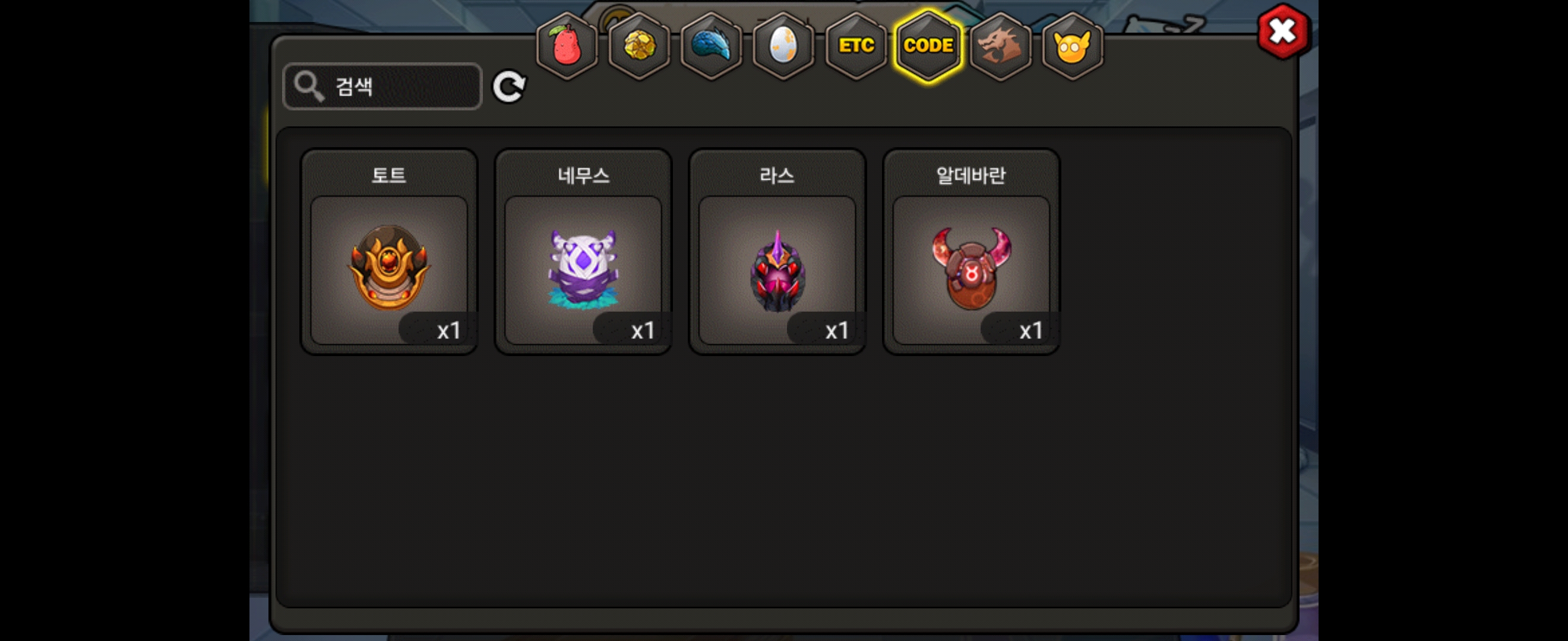Select the gold nugget category icon

click(x=639, y=46)
